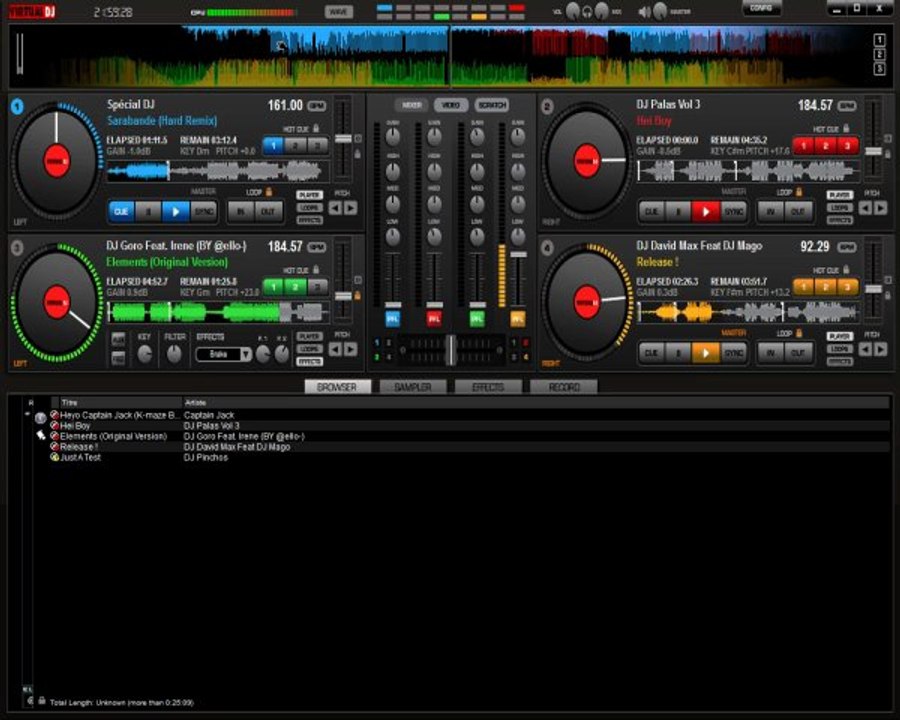Screen dimensions: 900x720
Task: Switch deck 3 to the PLAYER panel
Action: coord(309,336)
